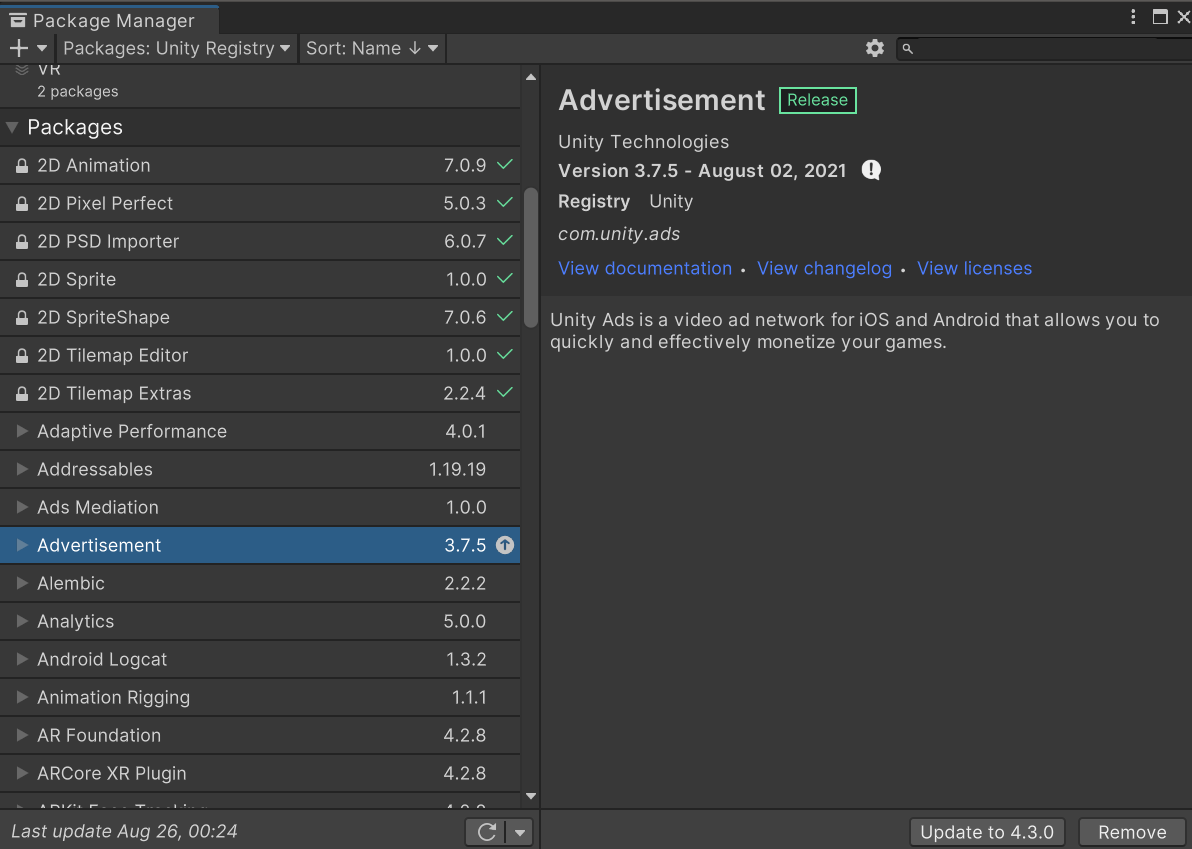1192x849 pixels.
Task: Click the lock icon beside 2D Sprite
Action: (x=22, y=280)
